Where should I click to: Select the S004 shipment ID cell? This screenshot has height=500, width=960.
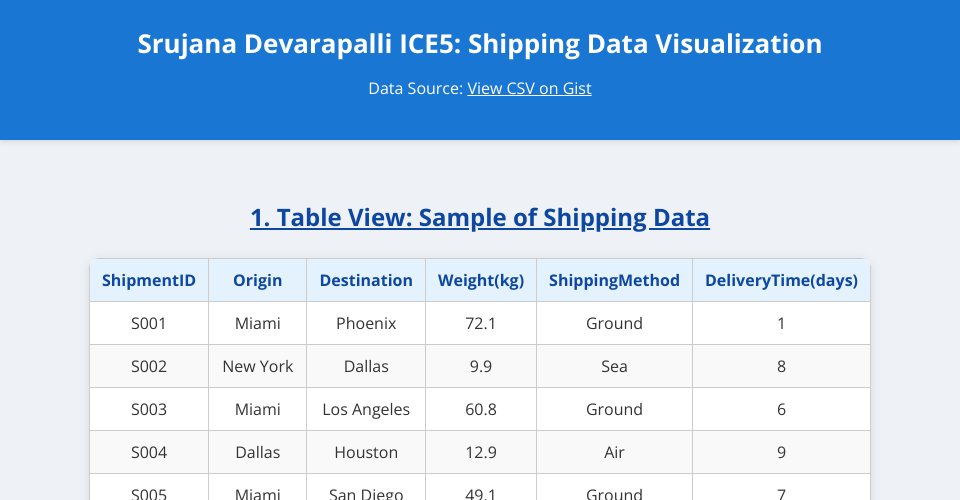[x=149, y=452]
